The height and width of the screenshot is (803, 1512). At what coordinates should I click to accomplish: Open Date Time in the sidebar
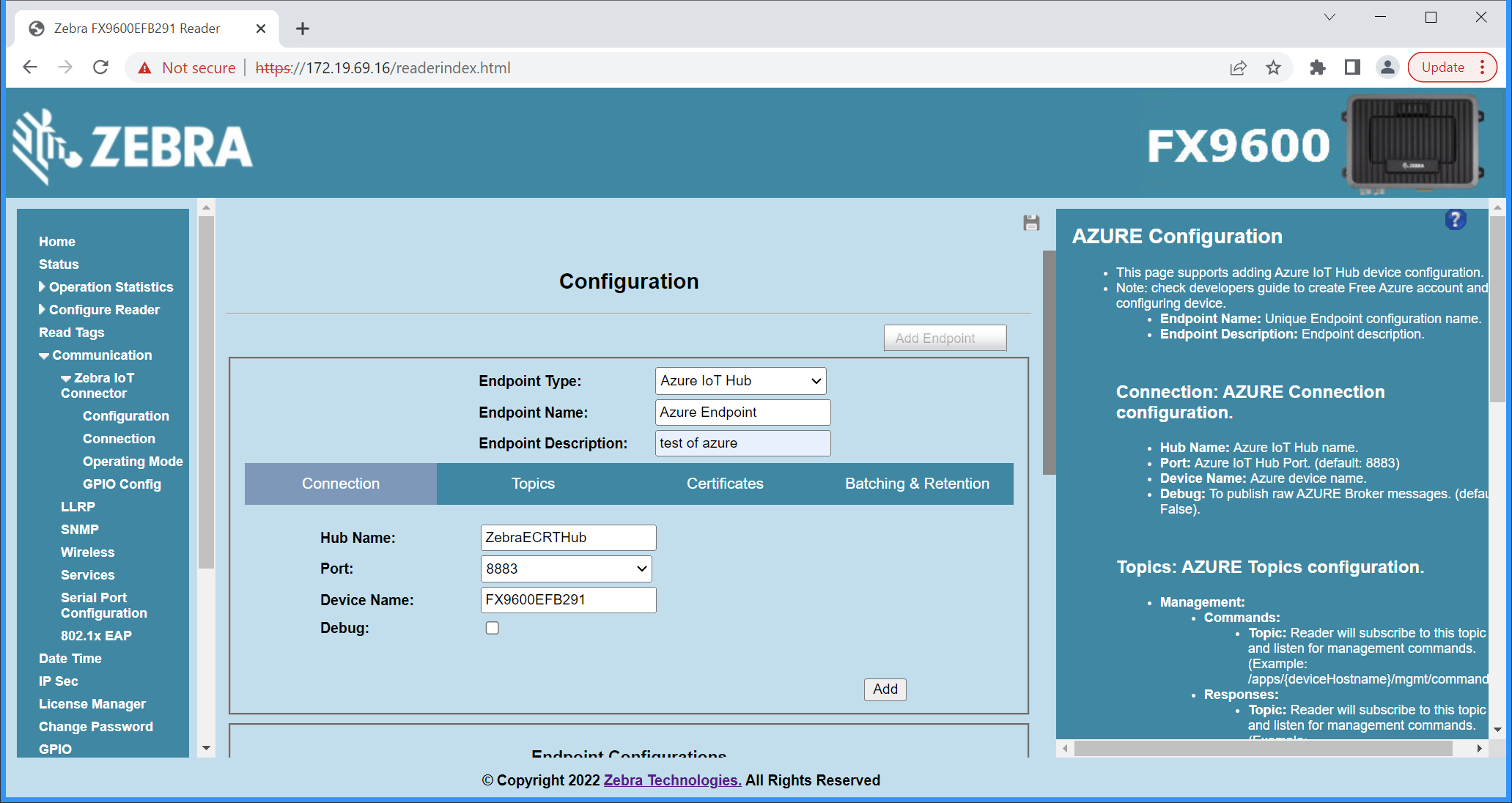[x=70, y=659]
